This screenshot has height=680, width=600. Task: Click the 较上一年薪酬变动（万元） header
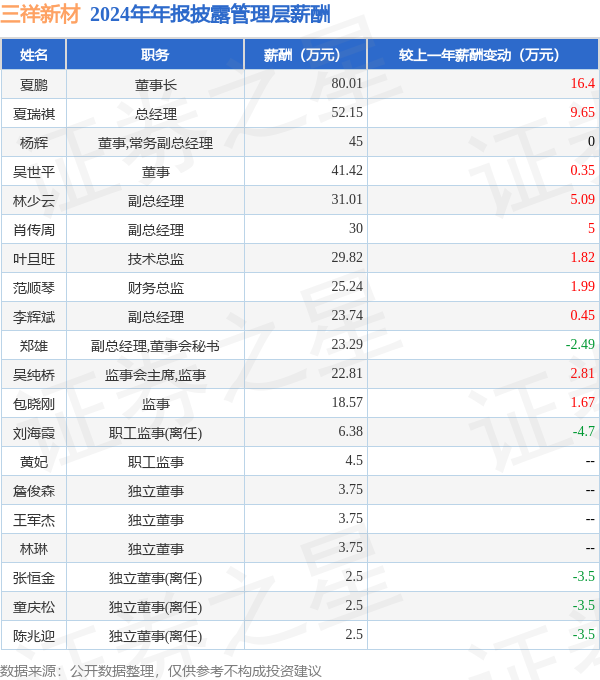483,55
